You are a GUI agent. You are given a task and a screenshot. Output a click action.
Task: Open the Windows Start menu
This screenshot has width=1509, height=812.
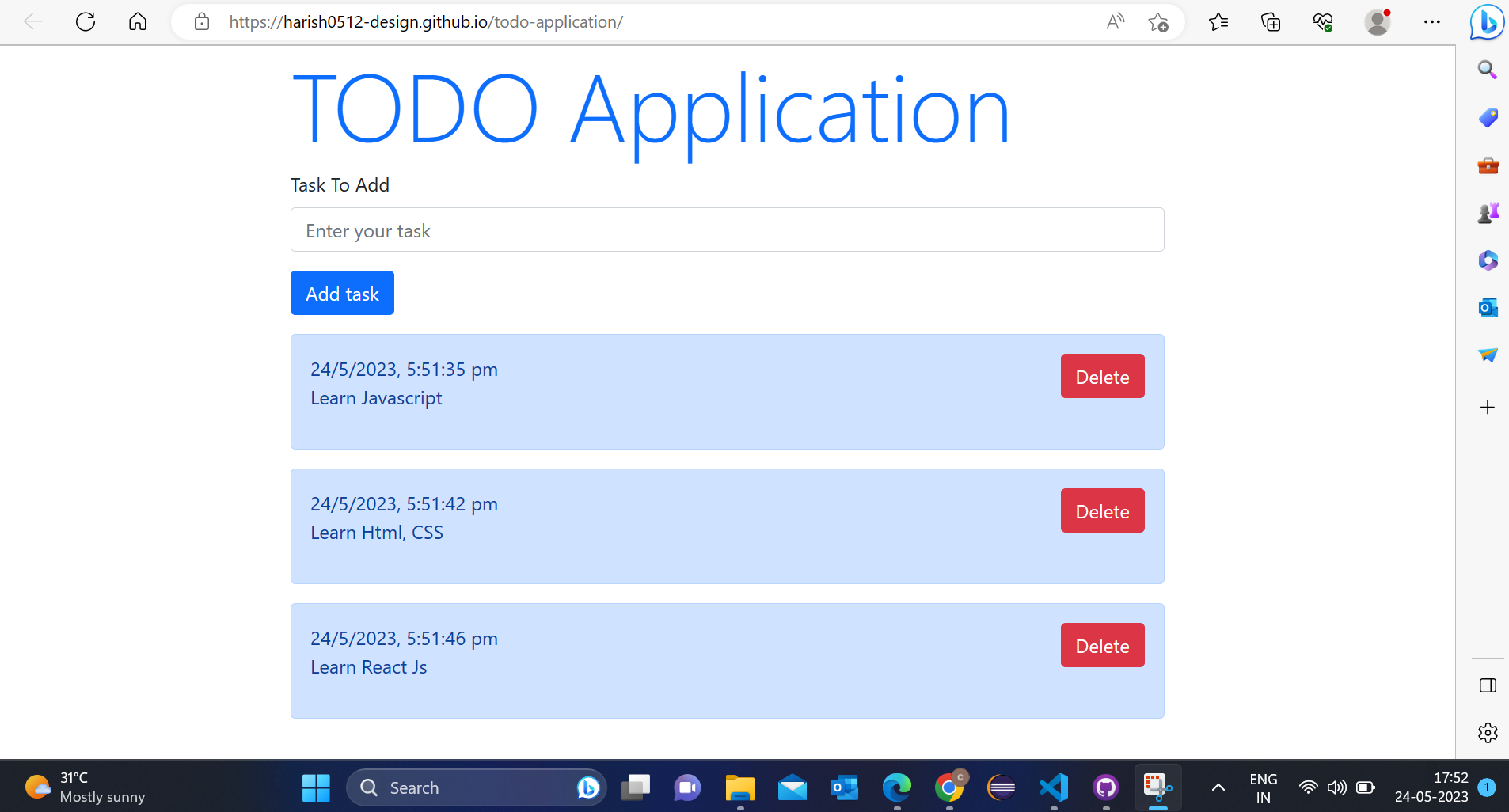click(x=316, y=787)
